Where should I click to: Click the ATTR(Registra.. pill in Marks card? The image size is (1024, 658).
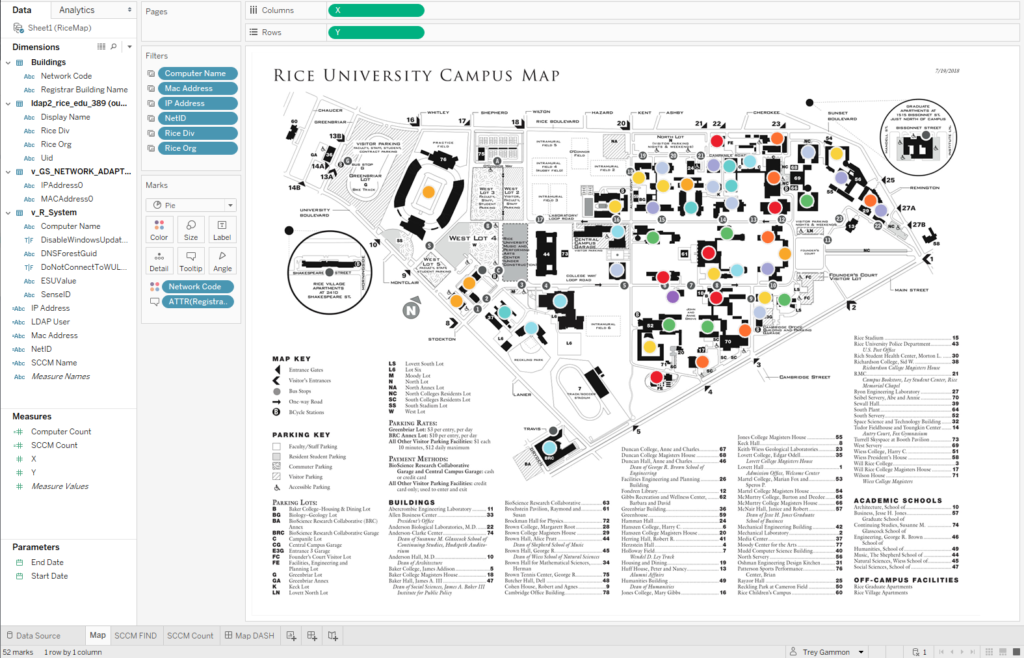[198, 302]
